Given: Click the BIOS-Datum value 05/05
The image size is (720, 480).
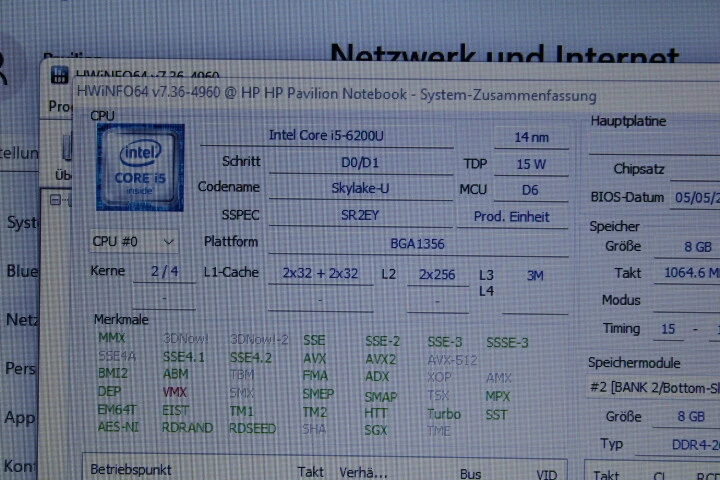Looking at the screenshot, I should (696, 198).
